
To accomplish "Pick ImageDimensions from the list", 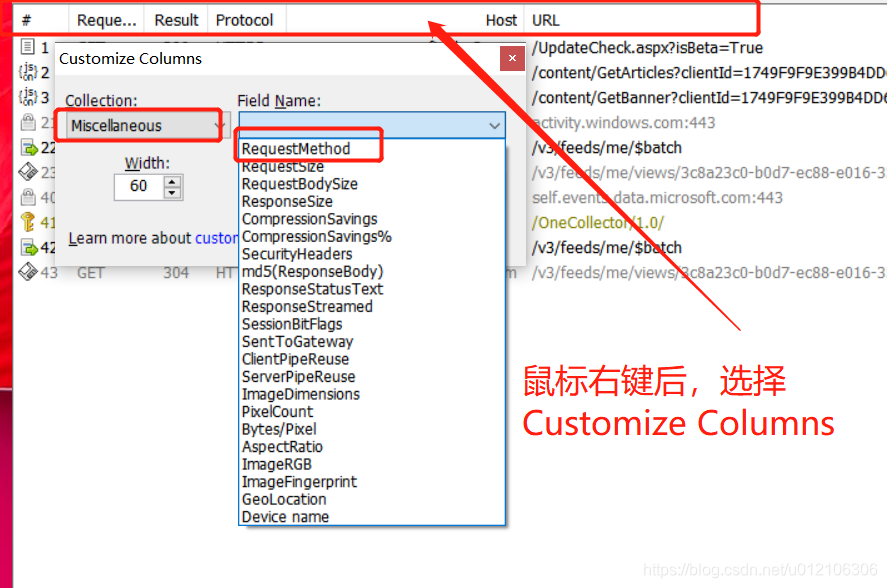I will pyautogui.click(x=301, y=394).
